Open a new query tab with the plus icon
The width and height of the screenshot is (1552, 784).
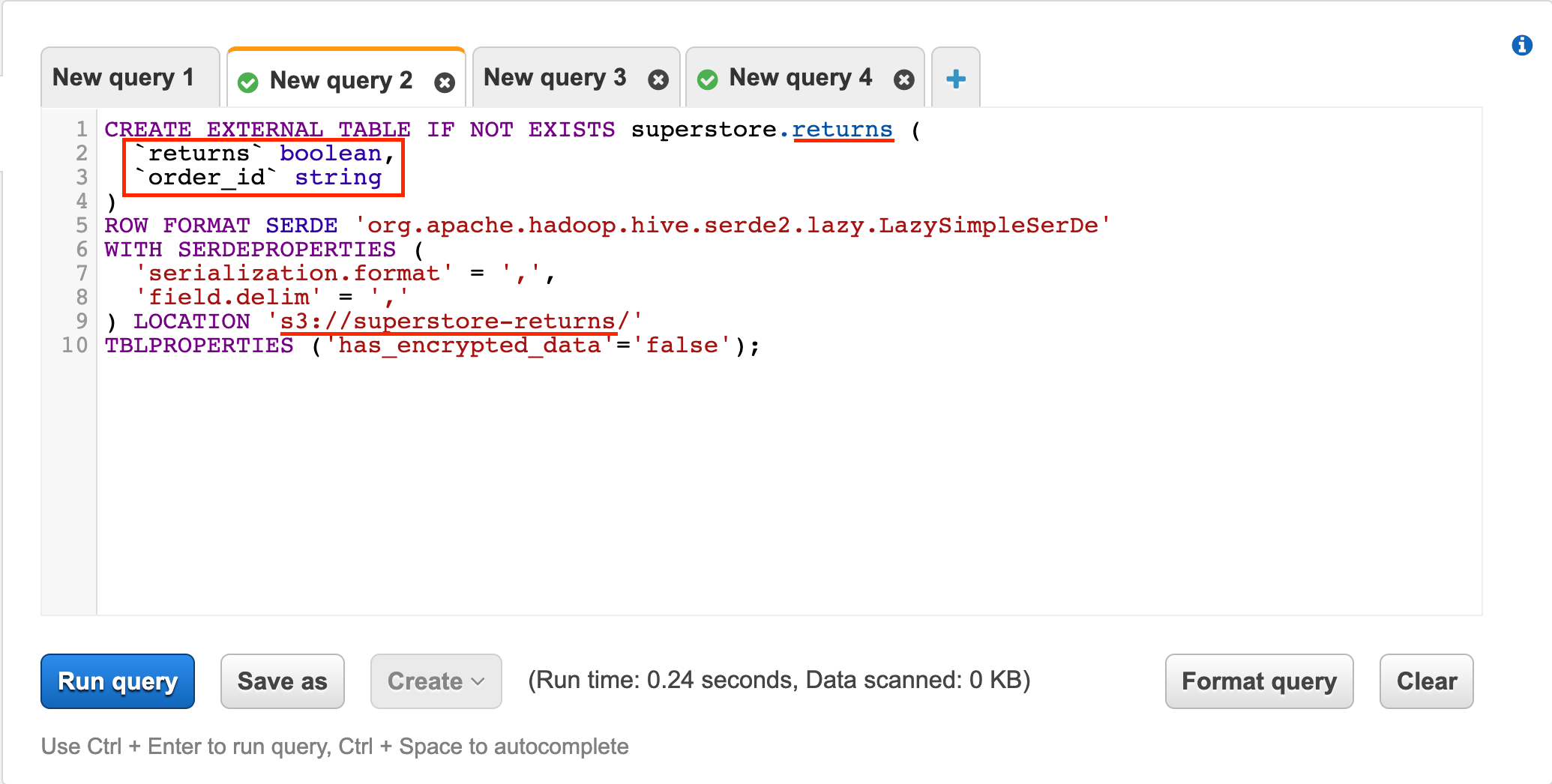coord(955,77)
